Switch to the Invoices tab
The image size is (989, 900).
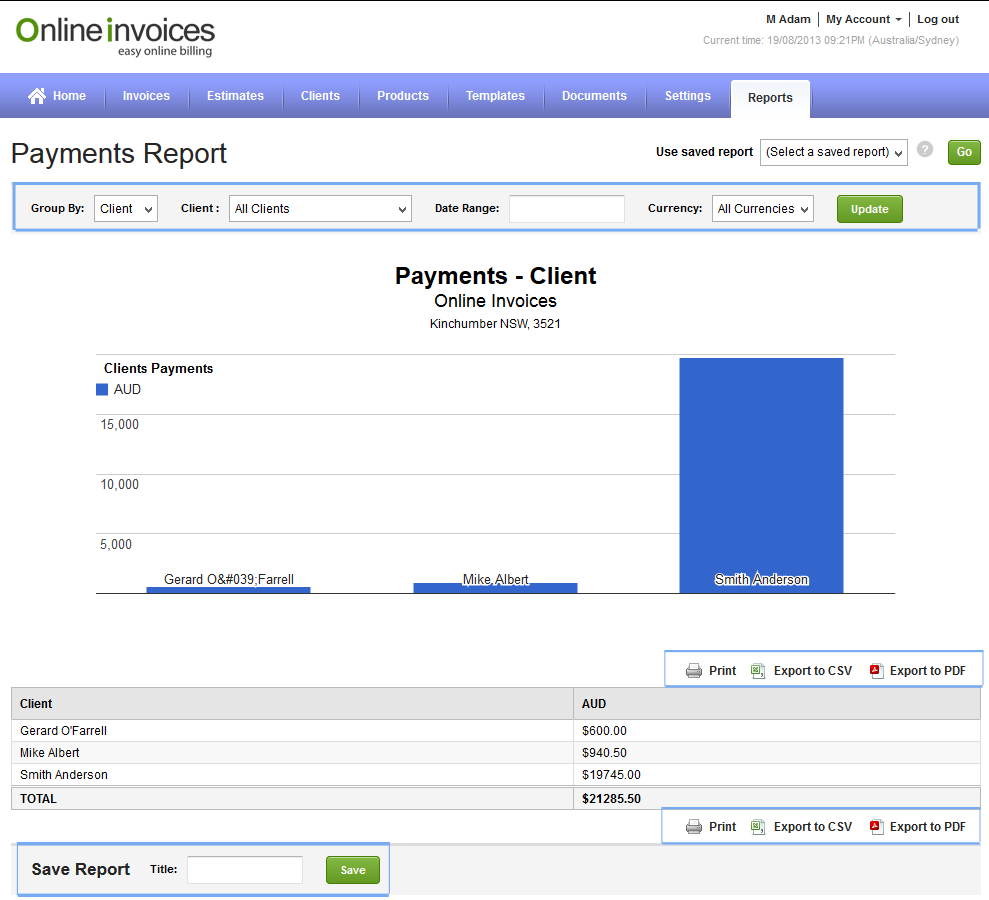pos(146,96)
